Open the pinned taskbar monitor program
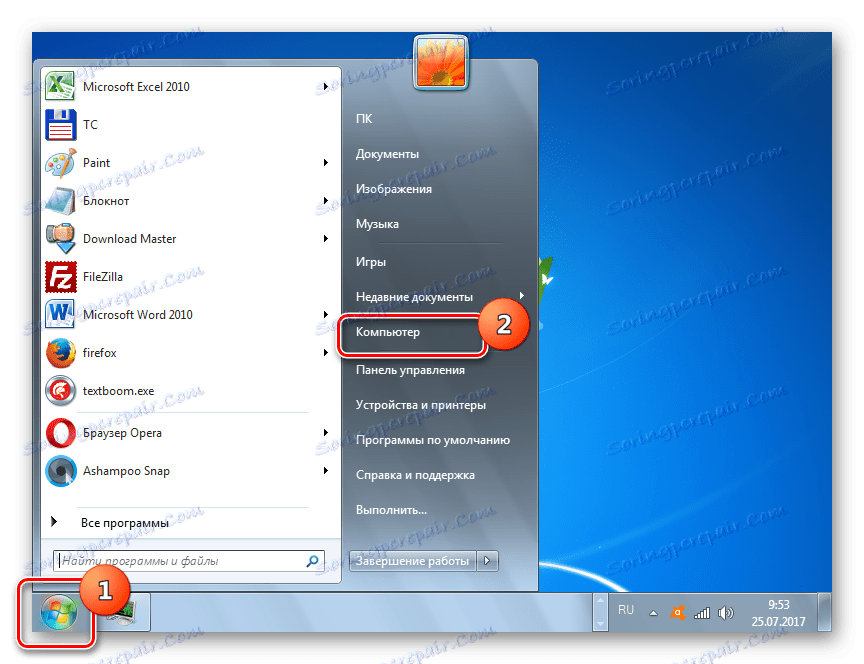The height and width of the screenshot is (664, 864). 121,612
